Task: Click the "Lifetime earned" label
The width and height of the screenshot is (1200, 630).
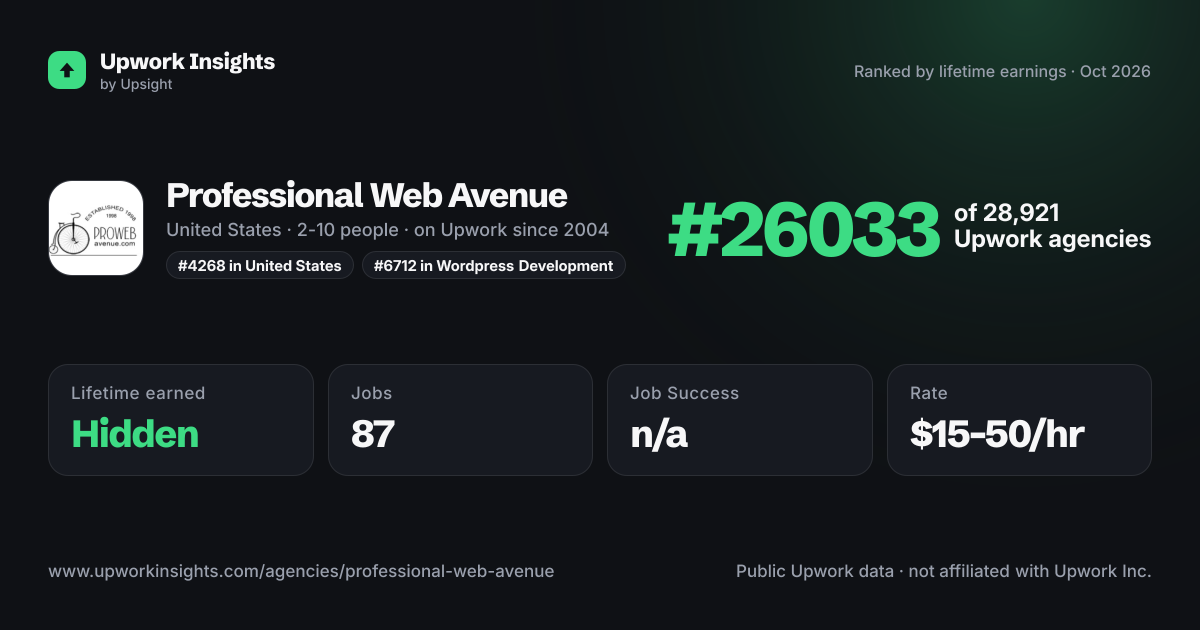Action: coord(138,393)
